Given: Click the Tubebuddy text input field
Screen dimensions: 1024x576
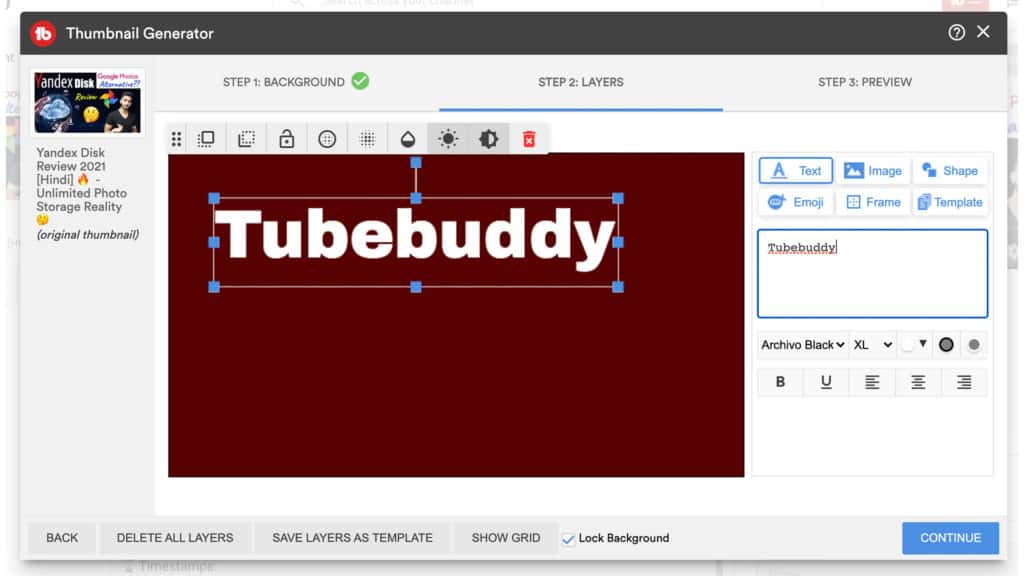Looking at the screenshot, I should 872,274.
